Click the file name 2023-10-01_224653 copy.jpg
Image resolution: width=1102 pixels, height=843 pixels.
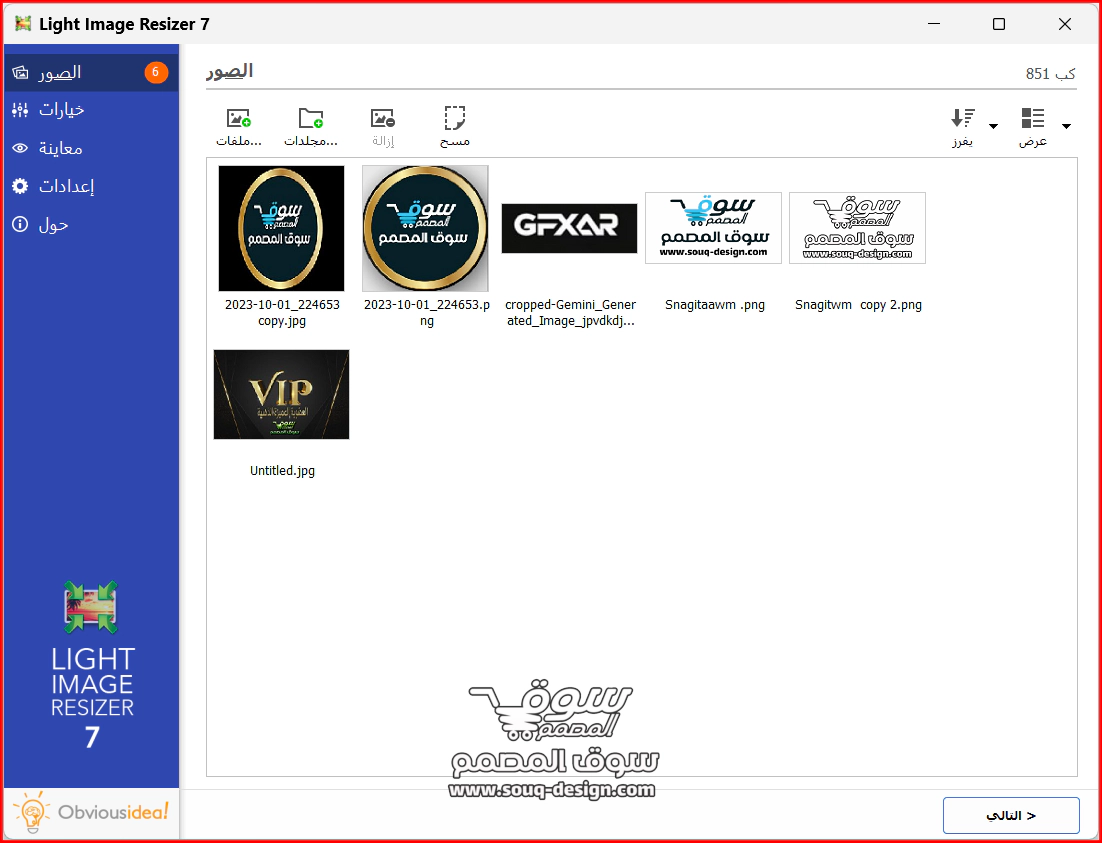282,313
